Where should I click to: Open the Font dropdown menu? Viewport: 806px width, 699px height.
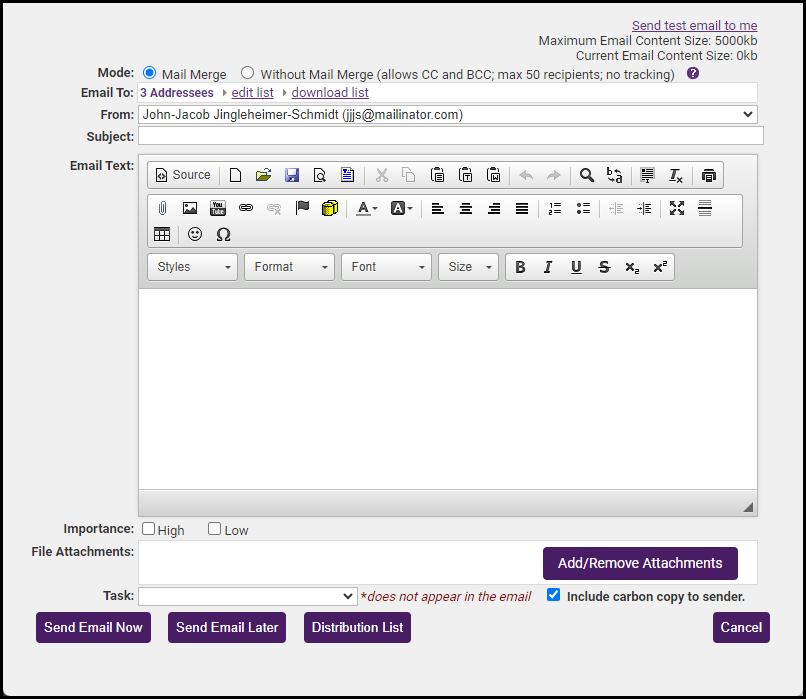[387, 267]
